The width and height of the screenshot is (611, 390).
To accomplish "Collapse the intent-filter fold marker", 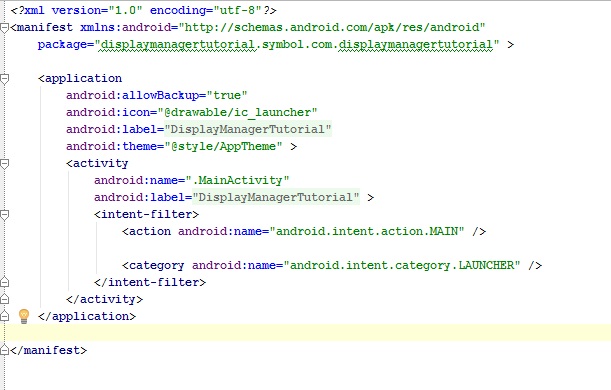I will (4, 215).
